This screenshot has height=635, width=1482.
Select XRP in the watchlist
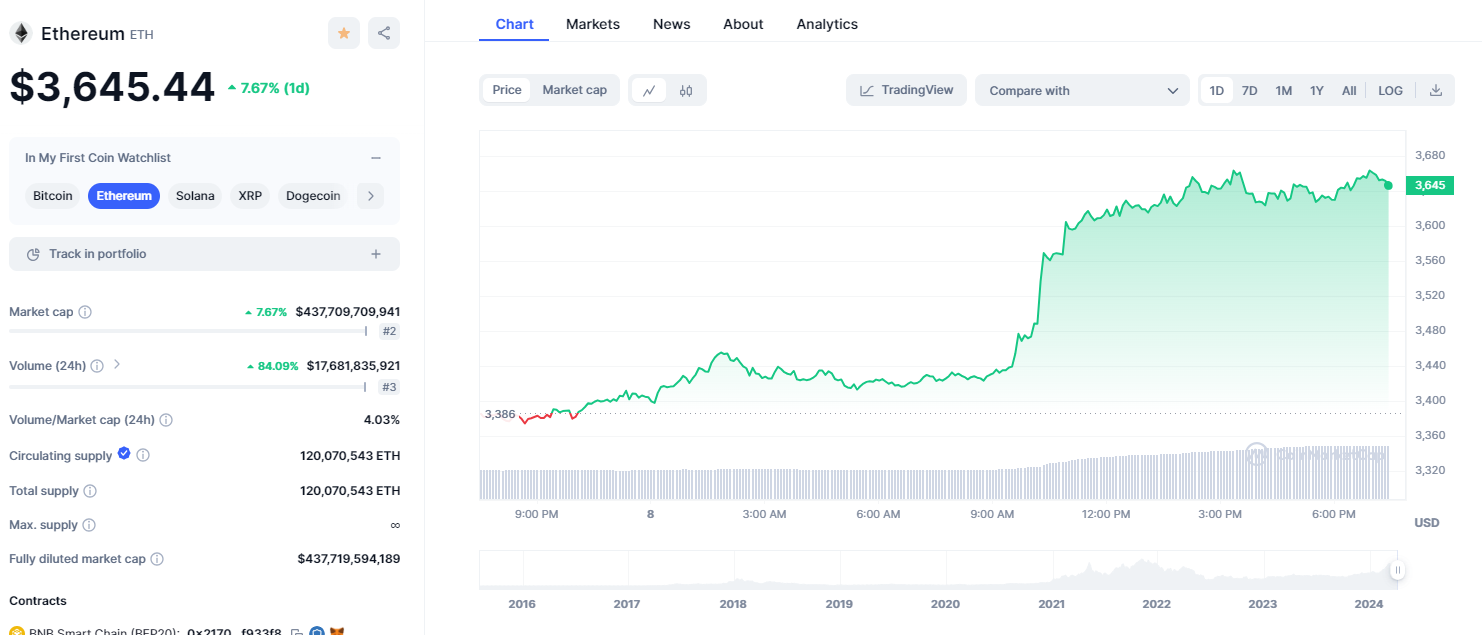[x=250, y=196]
